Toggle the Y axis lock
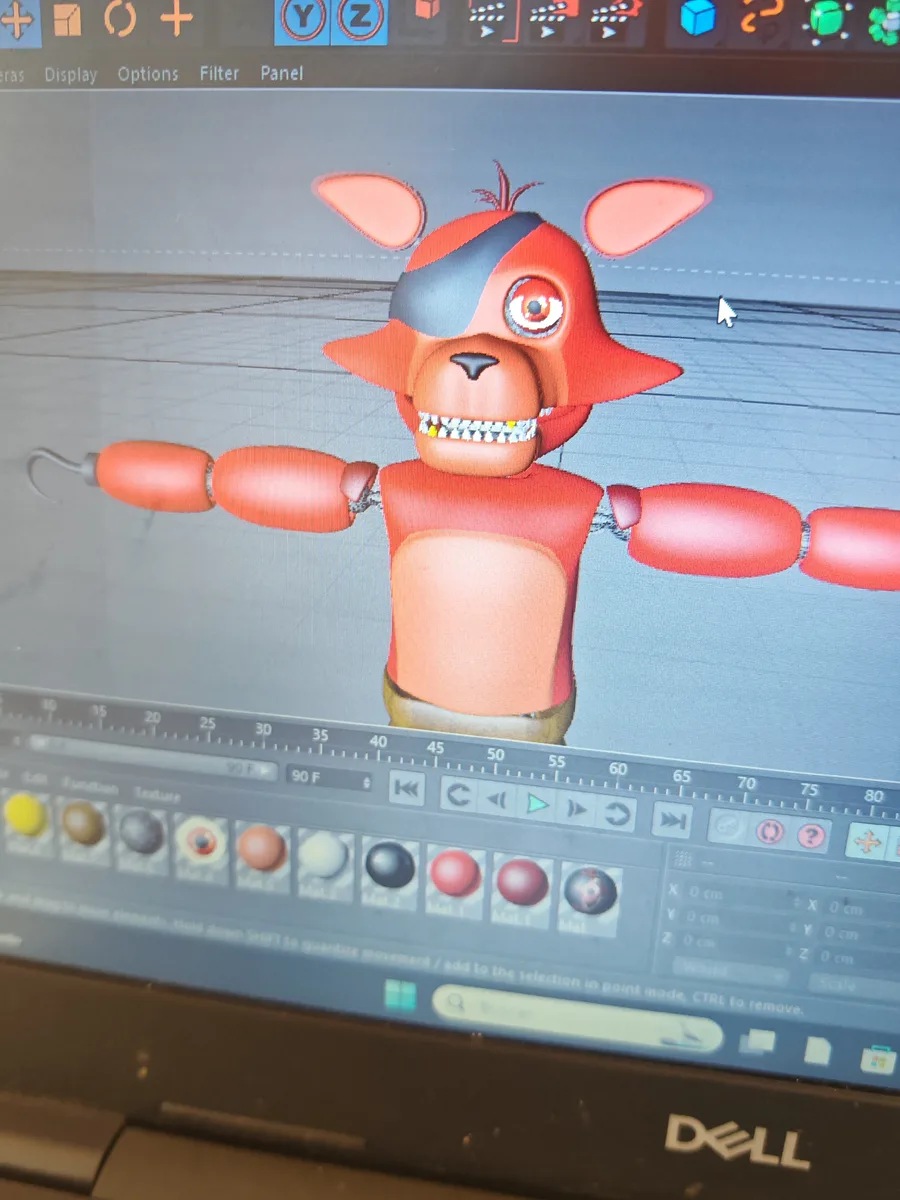The width and height of the screenshot is (900, 1200). [x=301, y=19]
